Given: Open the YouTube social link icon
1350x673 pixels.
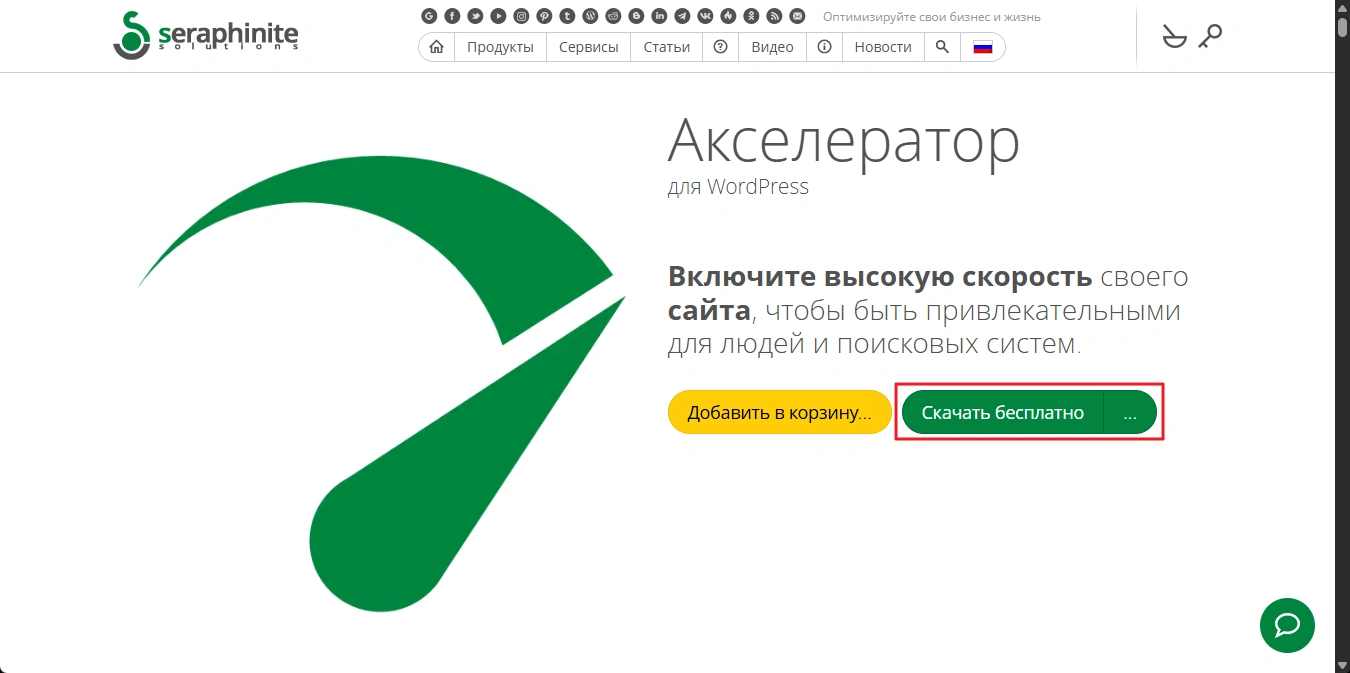Looking at the screenshot, I should coord(498,16).
